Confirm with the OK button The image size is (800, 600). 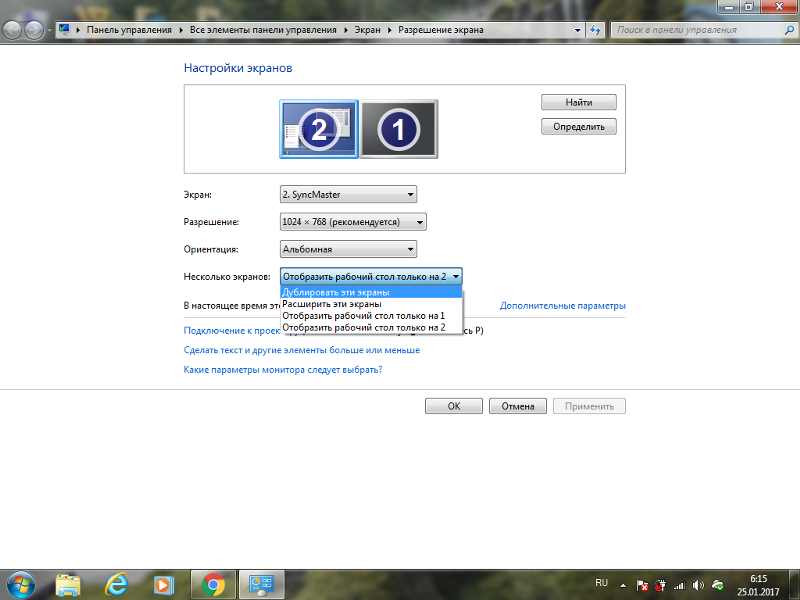pyautogui.click(x=454, y=406)
